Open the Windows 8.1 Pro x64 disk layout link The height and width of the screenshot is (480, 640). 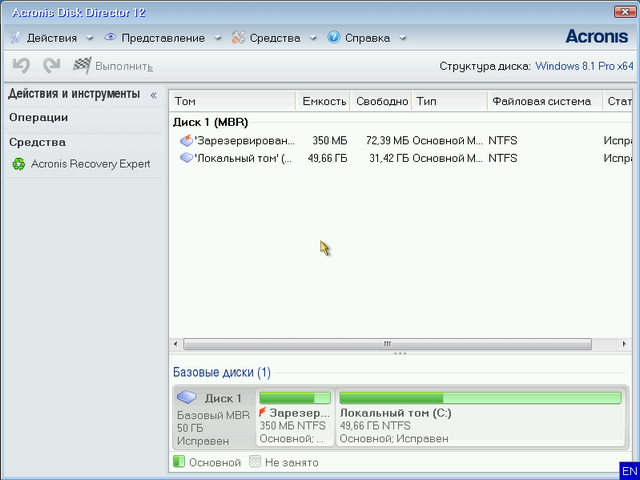[x=584, y=66]
